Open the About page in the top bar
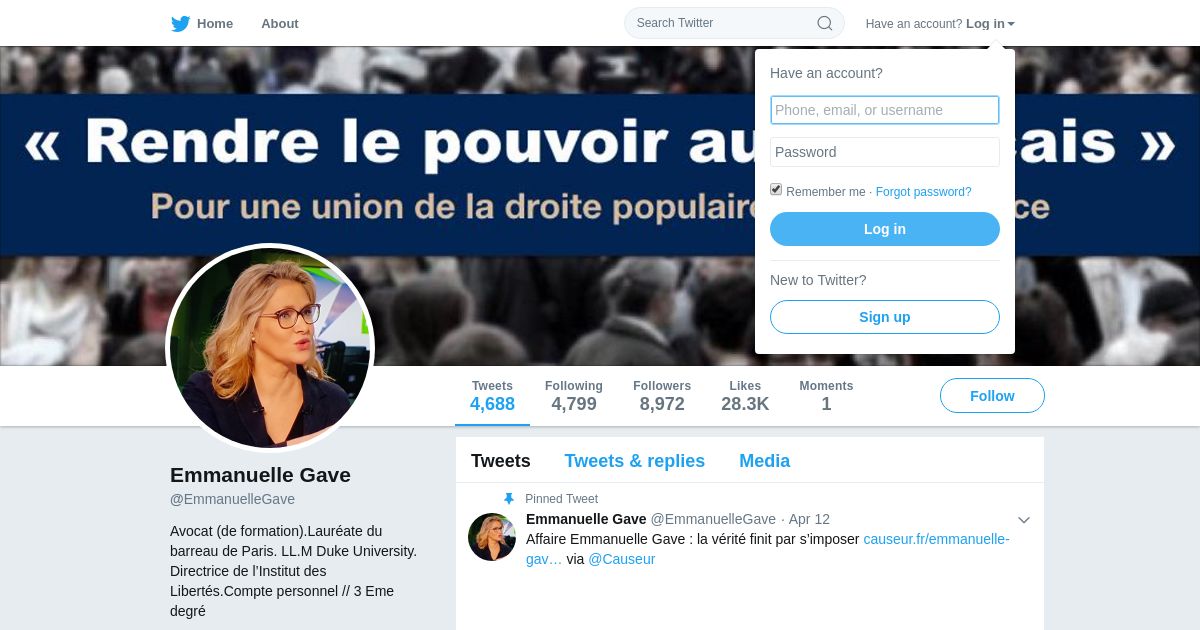The image size is (1200, 630). coord(280,24)
